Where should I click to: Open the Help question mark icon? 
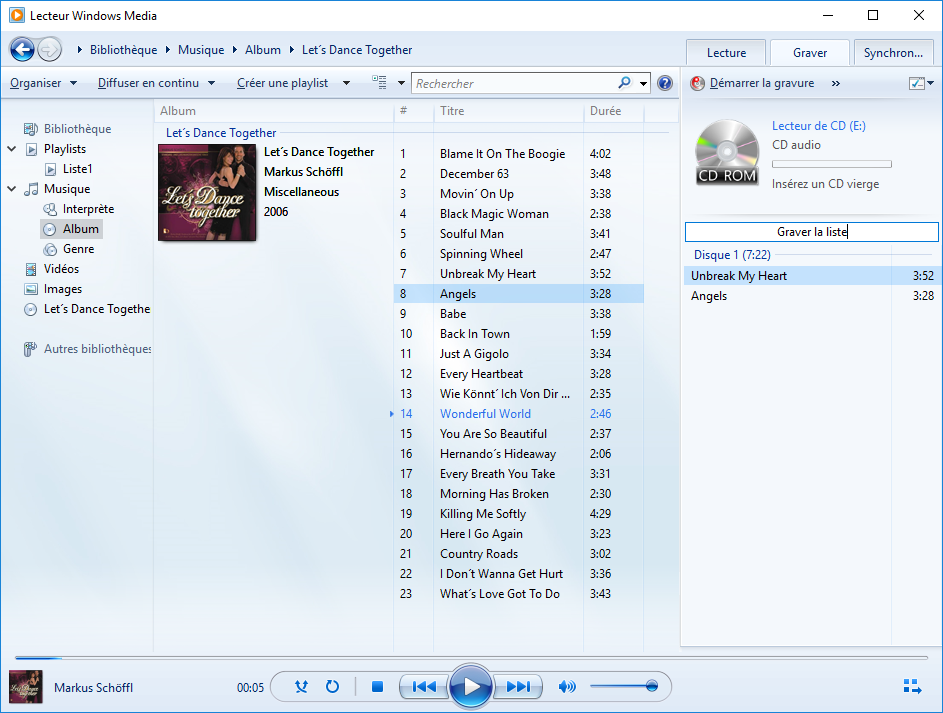click(665, 83)
